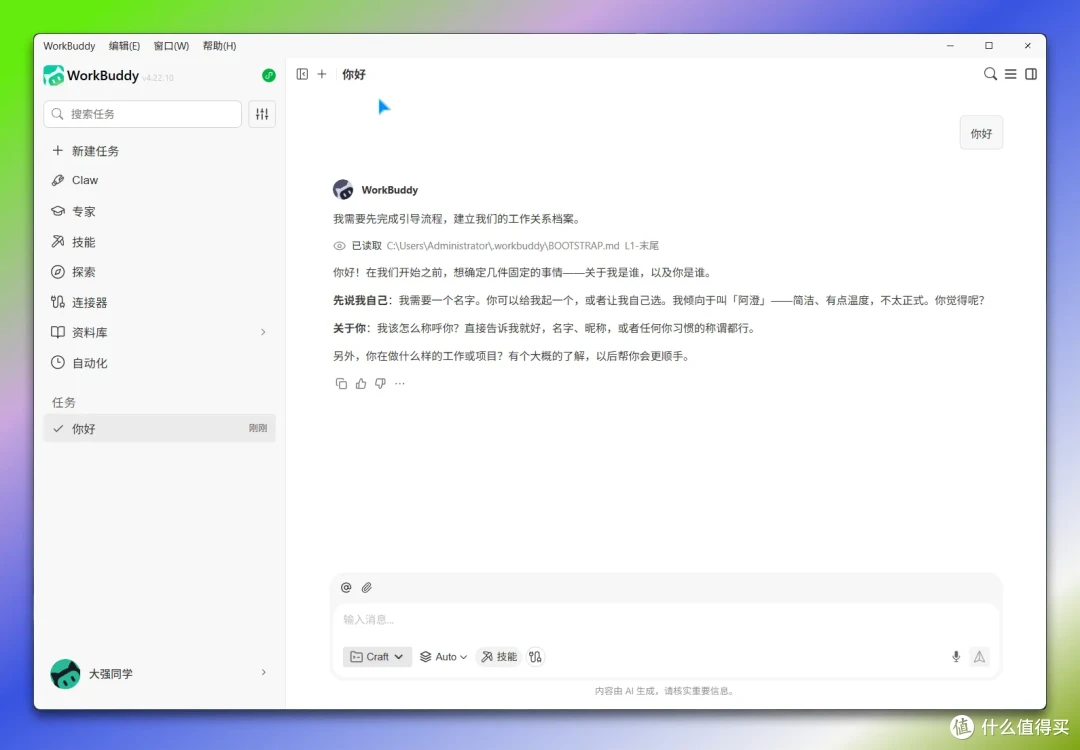Screen dimensions: 1080x750
Task: Open the Auto model dropdown
Action: tap(444, 657)
